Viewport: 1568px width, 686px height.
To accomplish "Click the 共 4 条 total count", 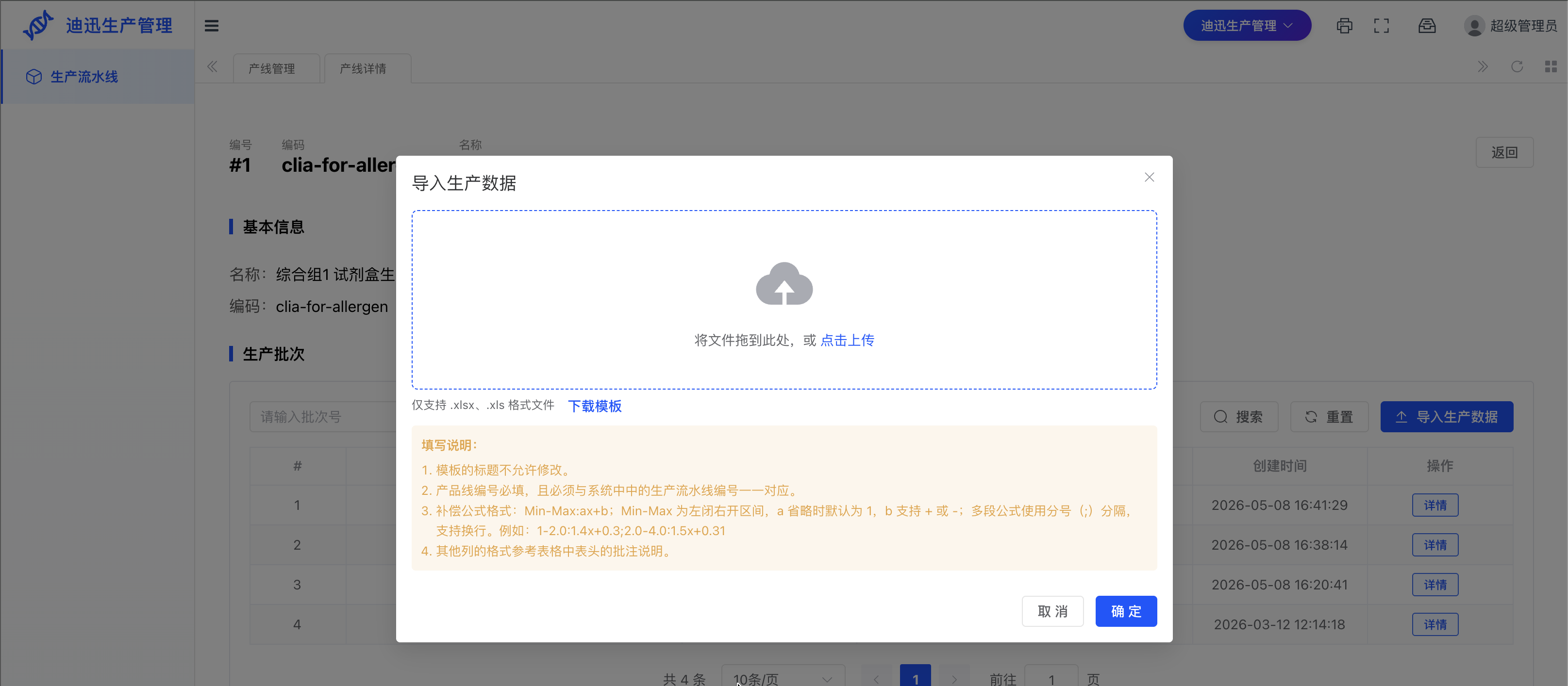I will [684, 679].
